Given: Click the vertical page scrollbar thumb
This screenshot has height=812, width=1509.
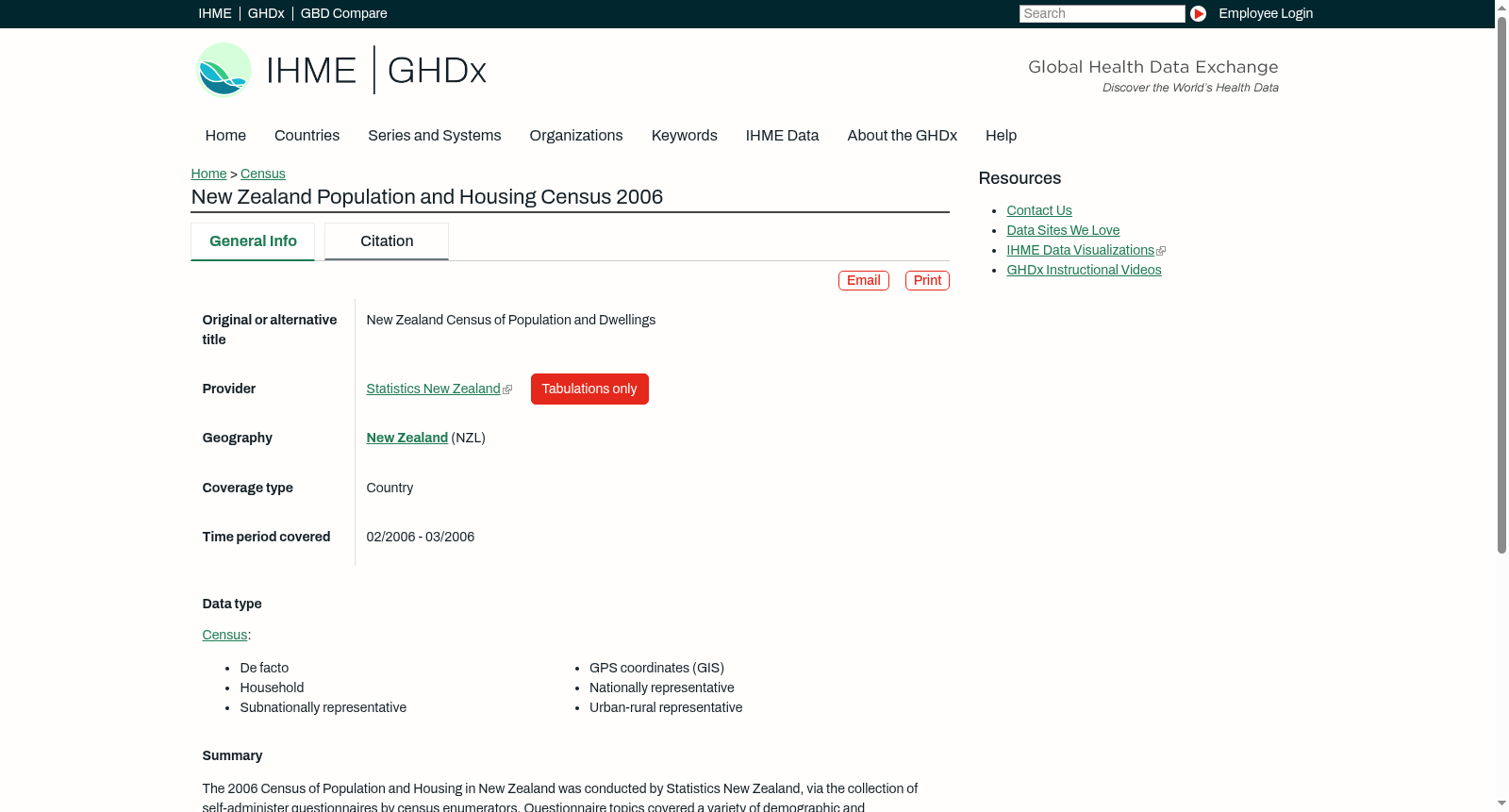Looking at the screenshot, I should tap(1501, 285).
